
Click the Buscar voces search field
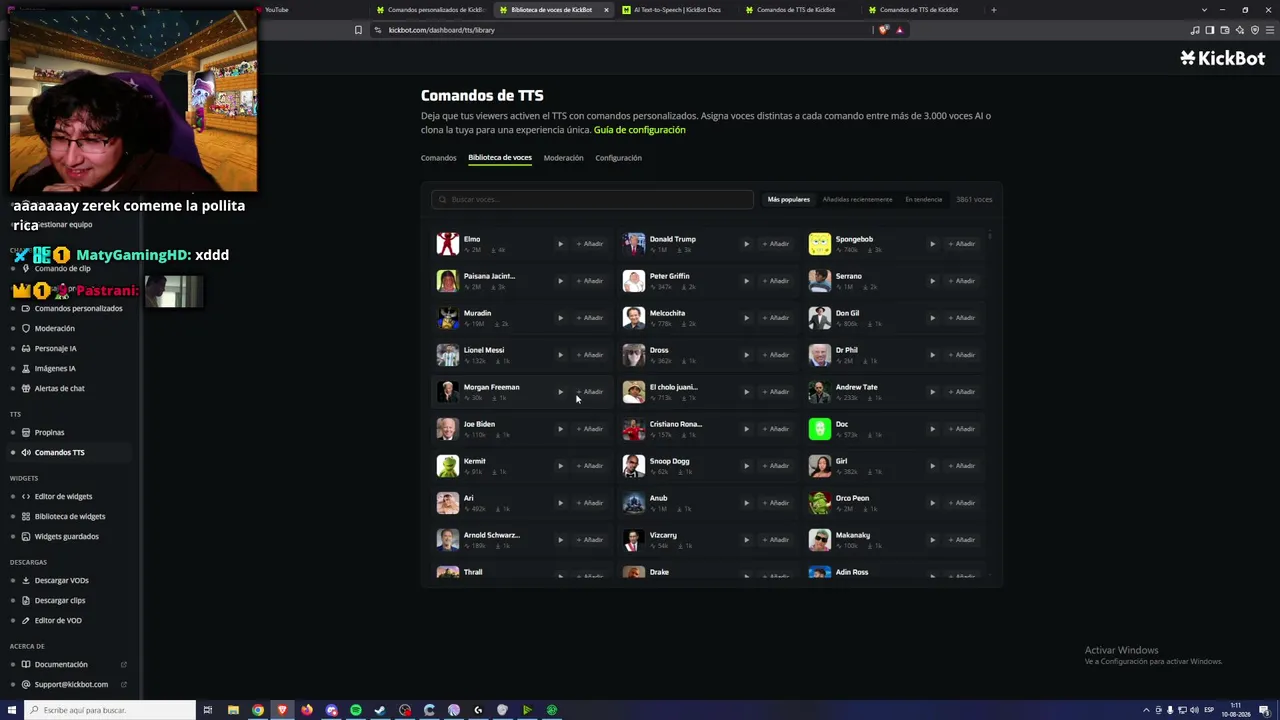pyautogui.click(x=592, y=200)
